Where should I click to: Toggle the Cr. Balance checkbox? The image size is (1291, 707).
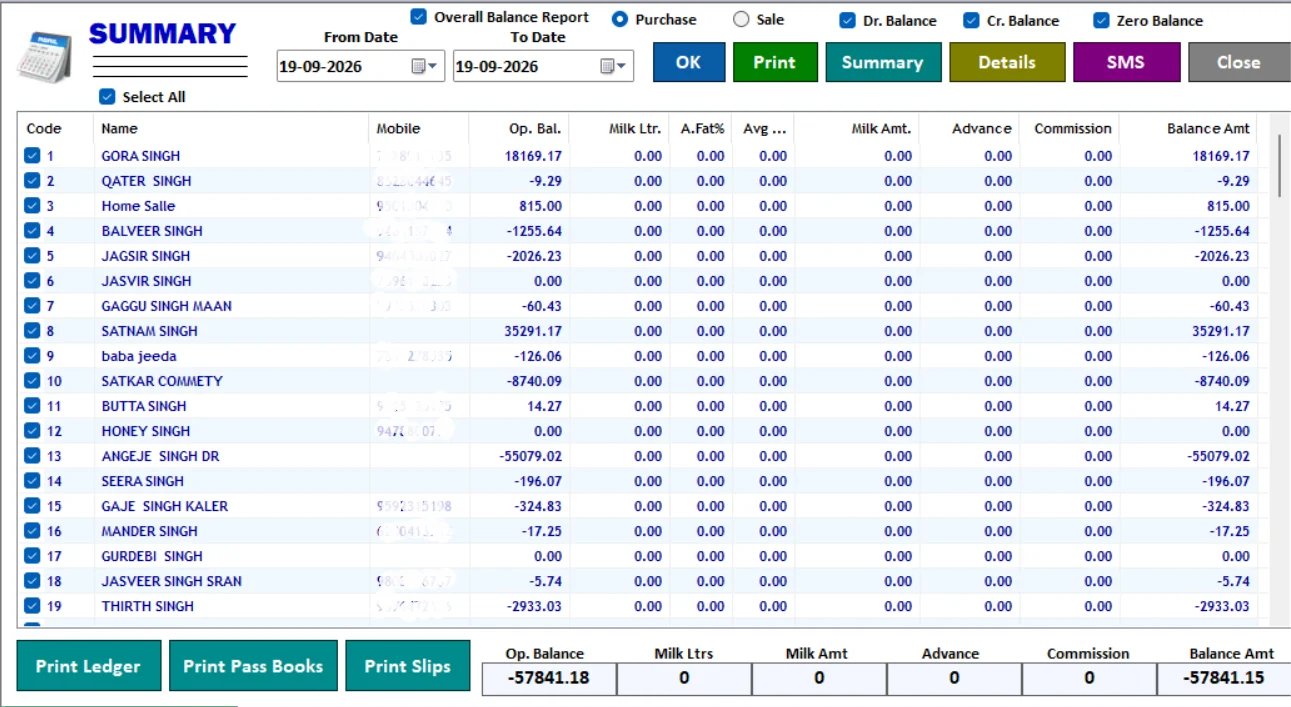coord(971,20)
